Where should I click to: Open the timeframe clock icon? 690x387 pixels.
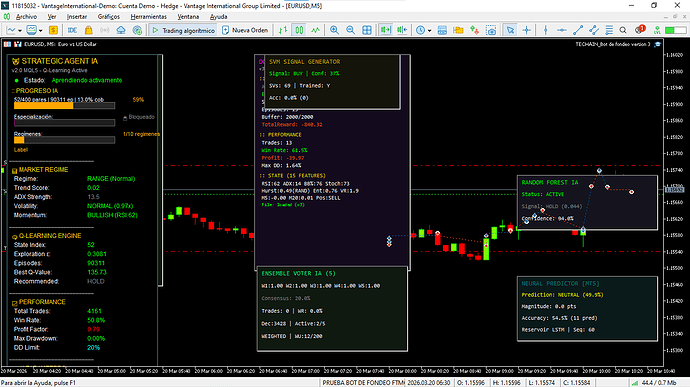(421, 30)
